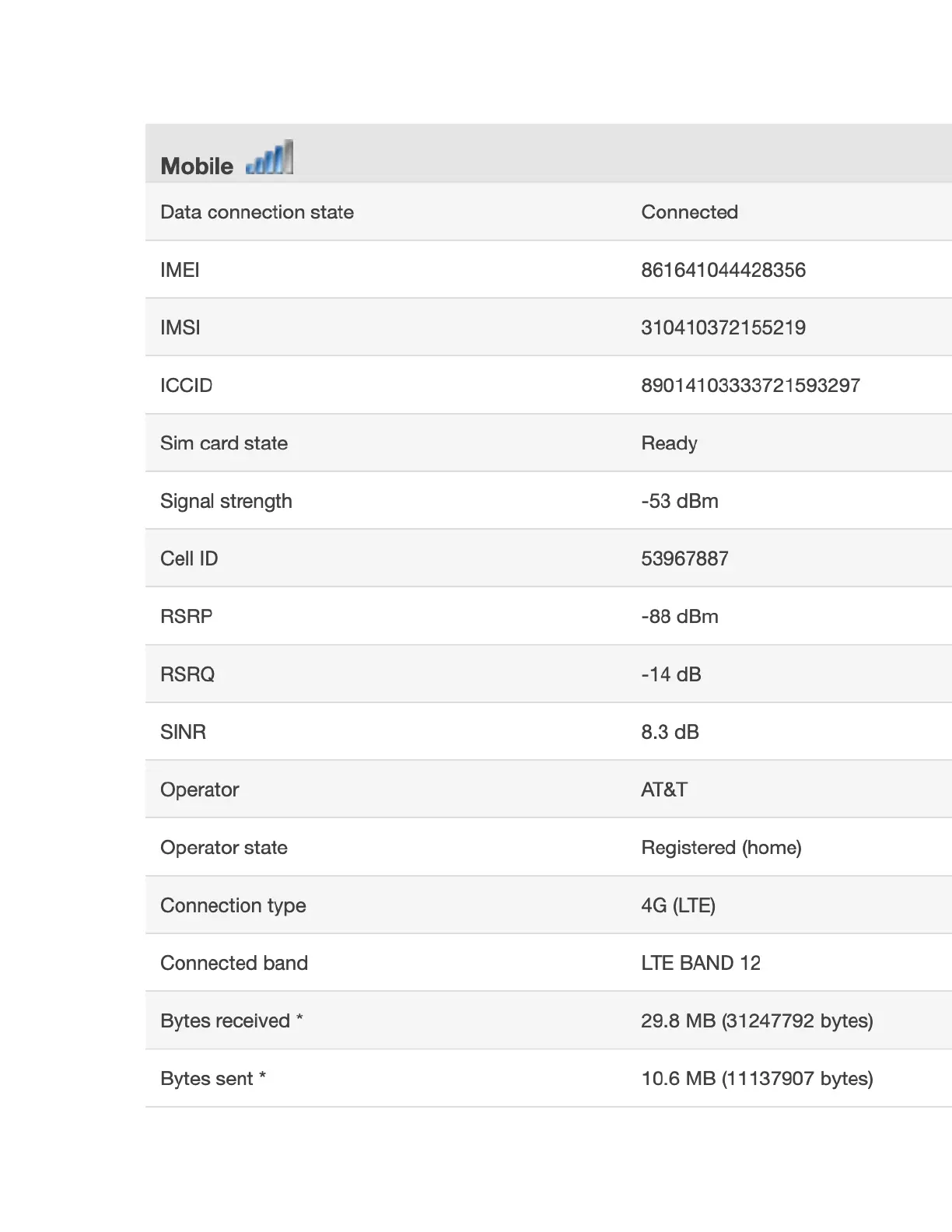Click the 4G (LTE) connection type
952x1232 pixels.
click(678, 905)
